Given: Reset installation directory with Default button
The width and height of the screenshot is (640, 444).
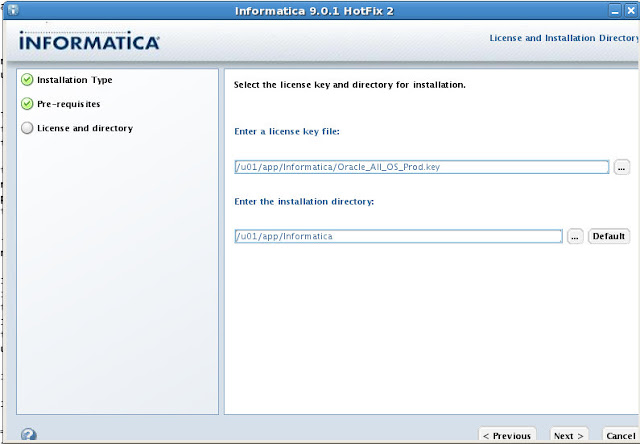Looking at the screenshot, I should [x=609, y=236].
